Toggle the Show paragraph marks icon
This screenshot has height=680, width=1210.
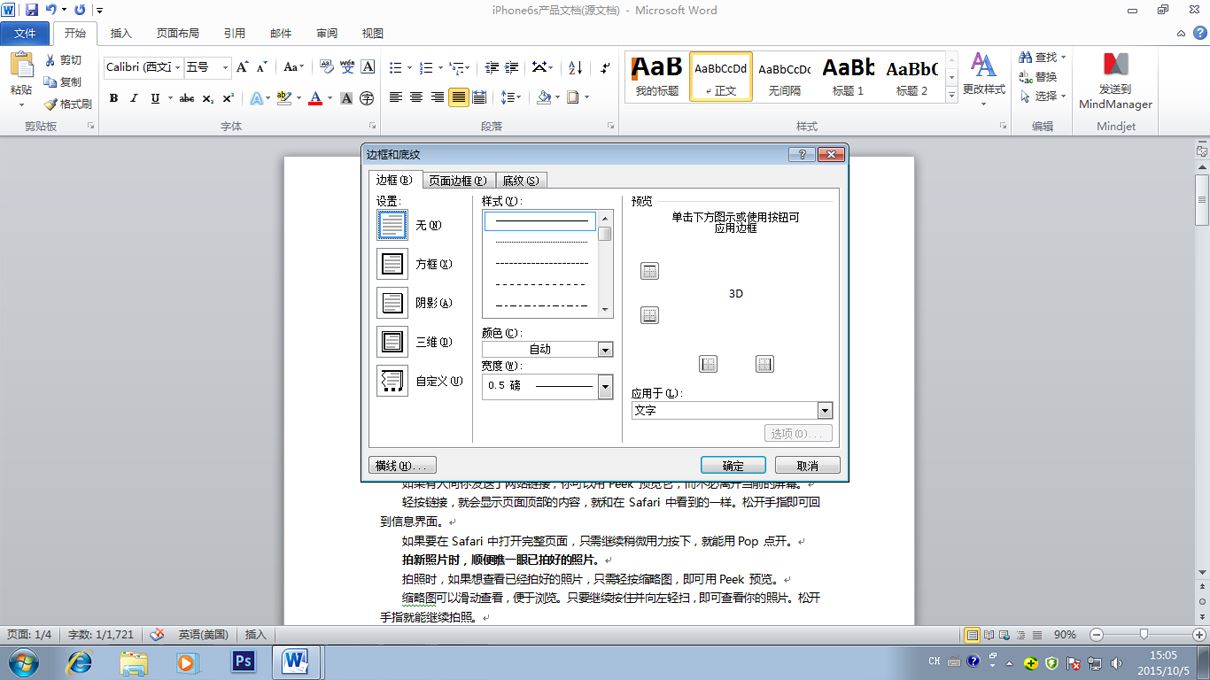605,67
